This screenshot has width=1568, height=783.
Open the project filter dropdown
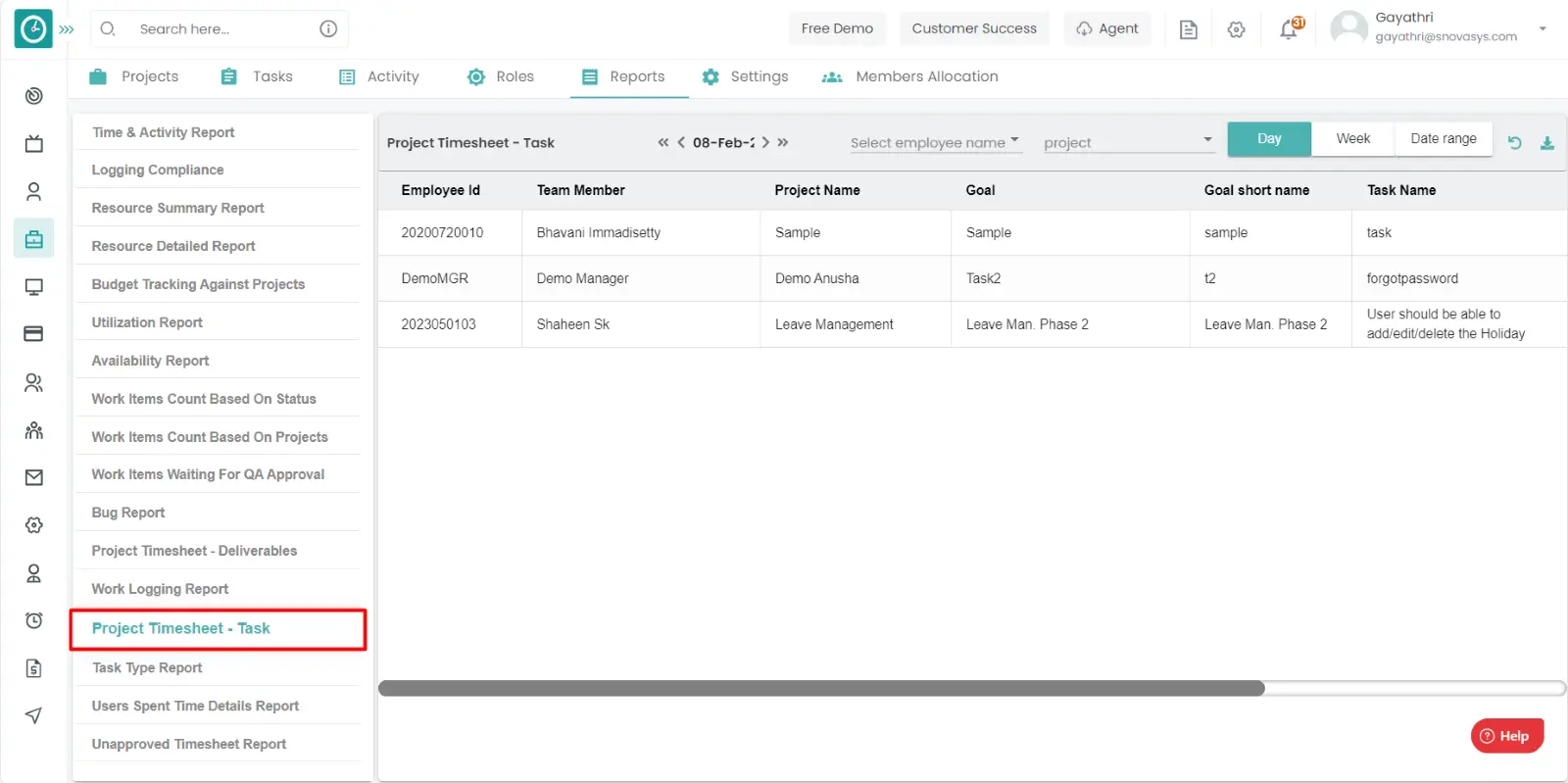pos(1129,142)
